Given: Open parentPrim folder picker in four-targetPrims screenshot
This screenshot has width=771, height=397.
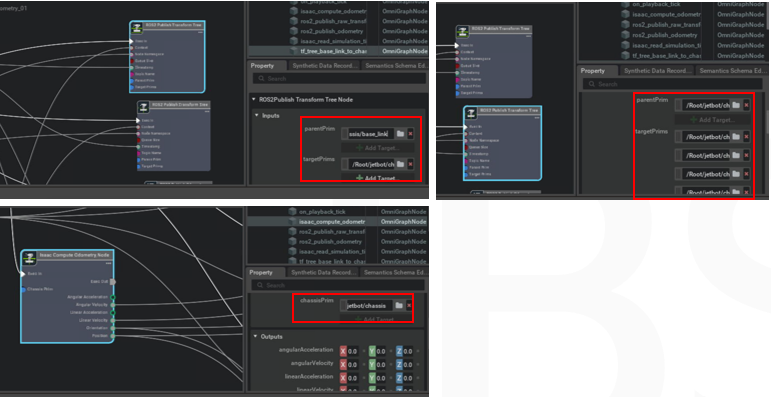Looking at the screenshot, I should tap(736, 105).
